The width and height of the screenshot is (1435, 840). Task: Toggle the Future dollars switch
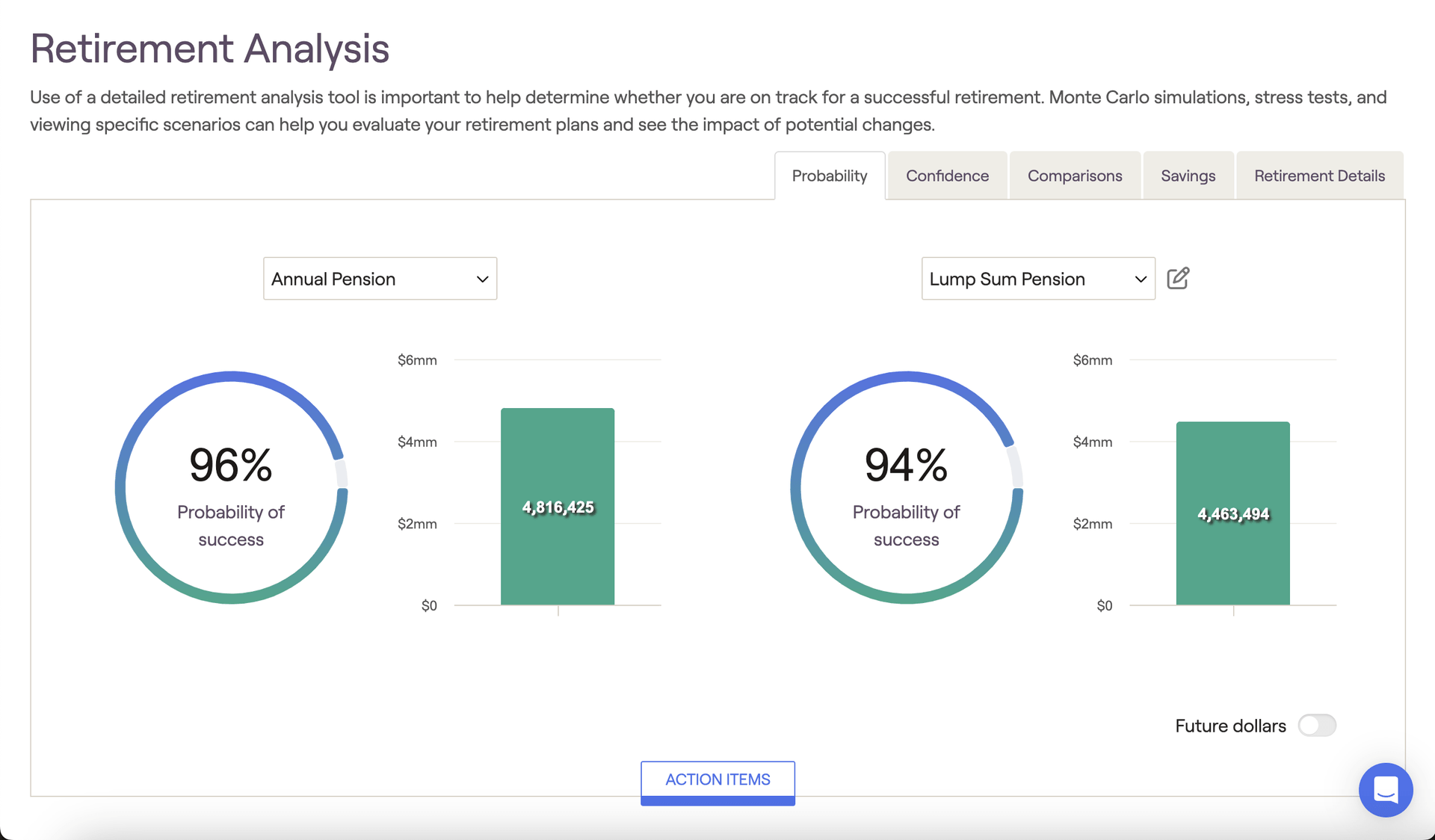1317,726
